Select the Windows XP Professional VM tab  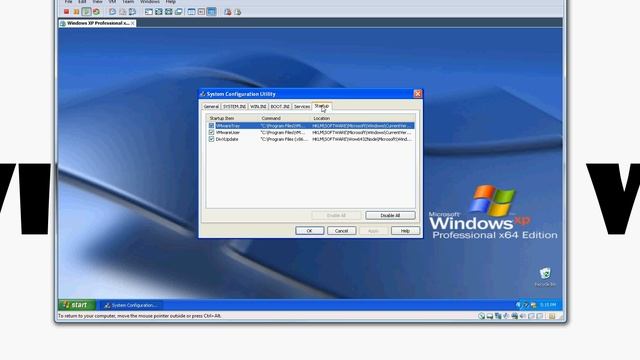(97, 23)
